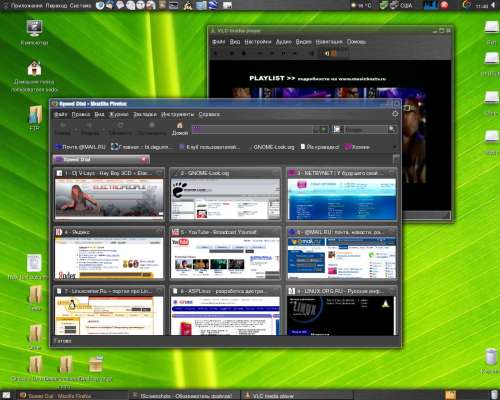This screenshot has width=500, height=400.
Task: Switch to VLC media player taskbar button
Action: click(296, 396)
